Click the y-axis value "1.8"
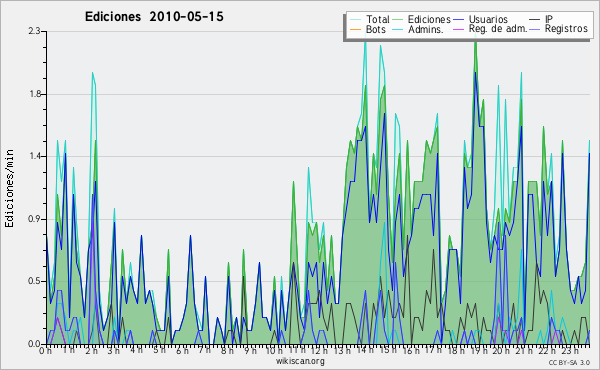This screenshot has height=370, width=600. (x=34, y=94)
